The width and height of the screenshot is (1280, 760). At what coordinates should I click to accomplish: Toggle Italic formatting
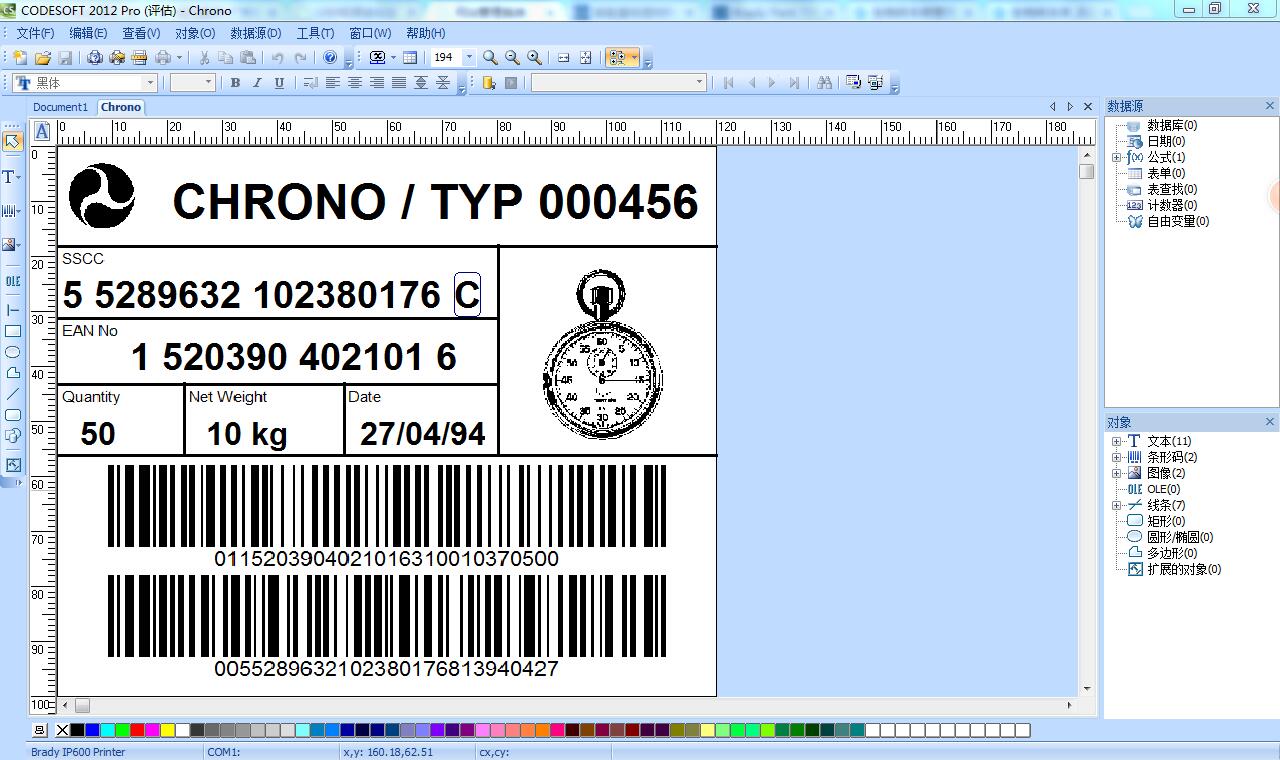tap(257, 83)
